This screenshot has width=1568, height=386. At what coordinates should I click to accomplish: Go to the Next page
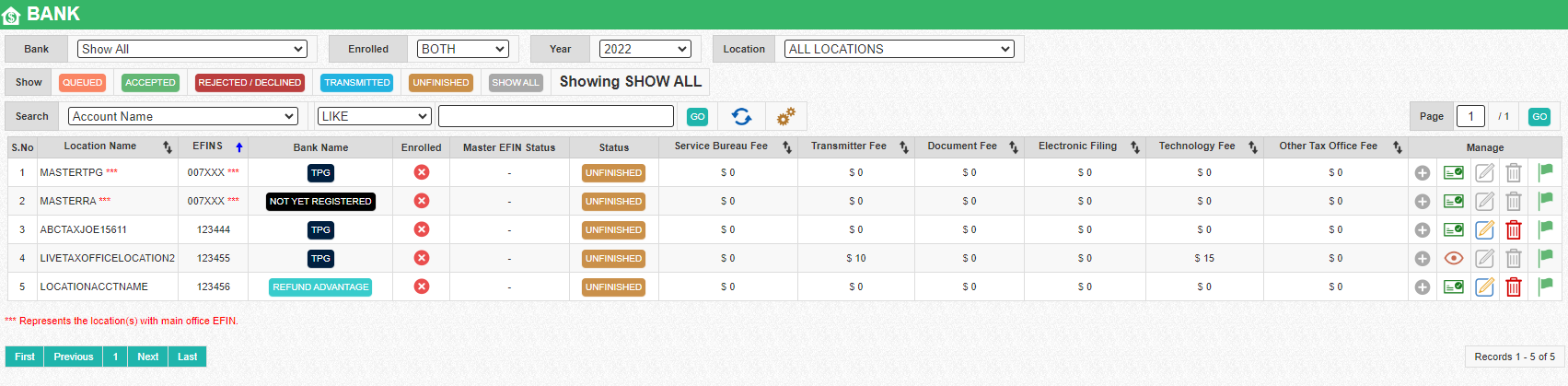click(x=147, y=357)
